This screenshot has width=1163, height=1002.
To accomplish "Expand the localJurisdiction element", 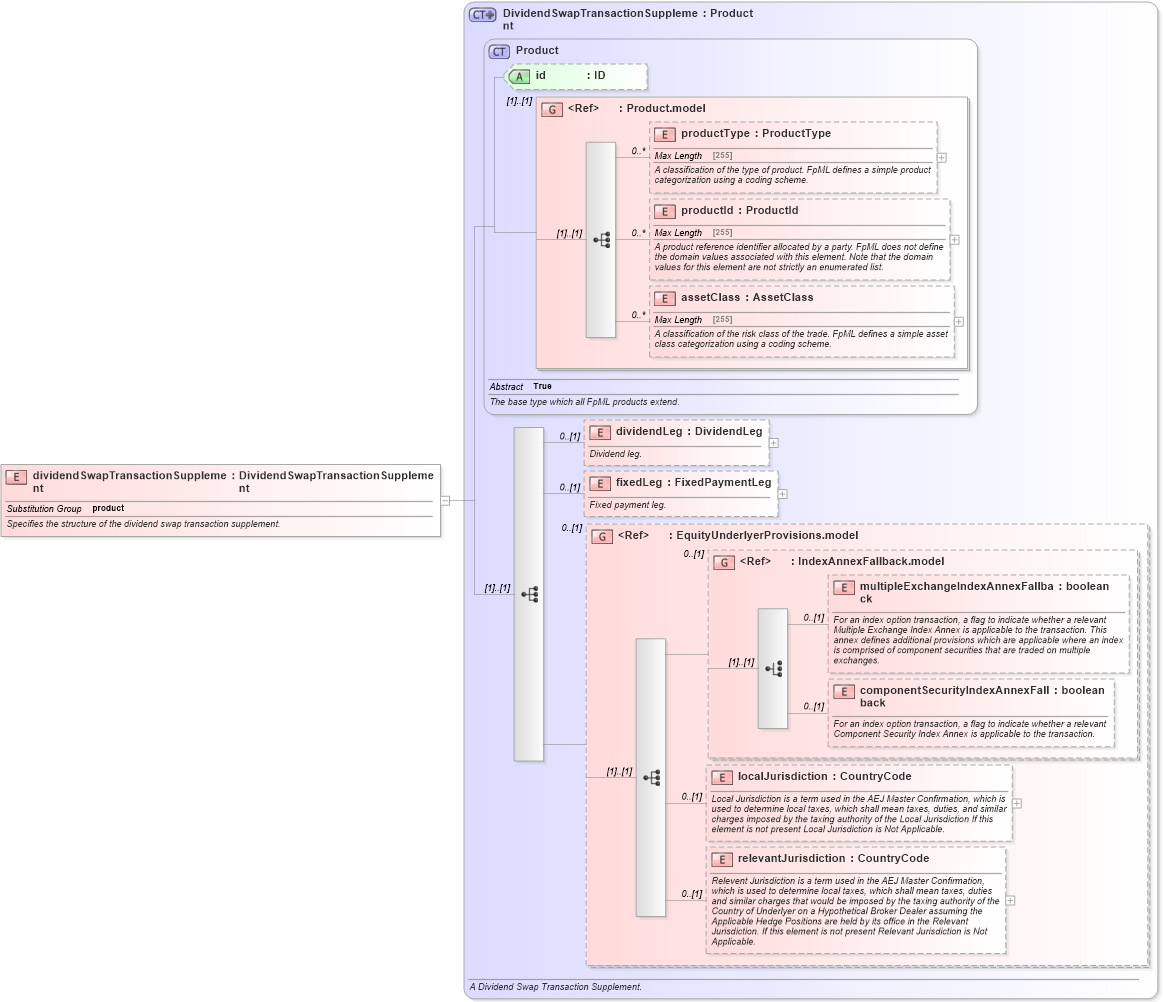I will click(1017, 803).
